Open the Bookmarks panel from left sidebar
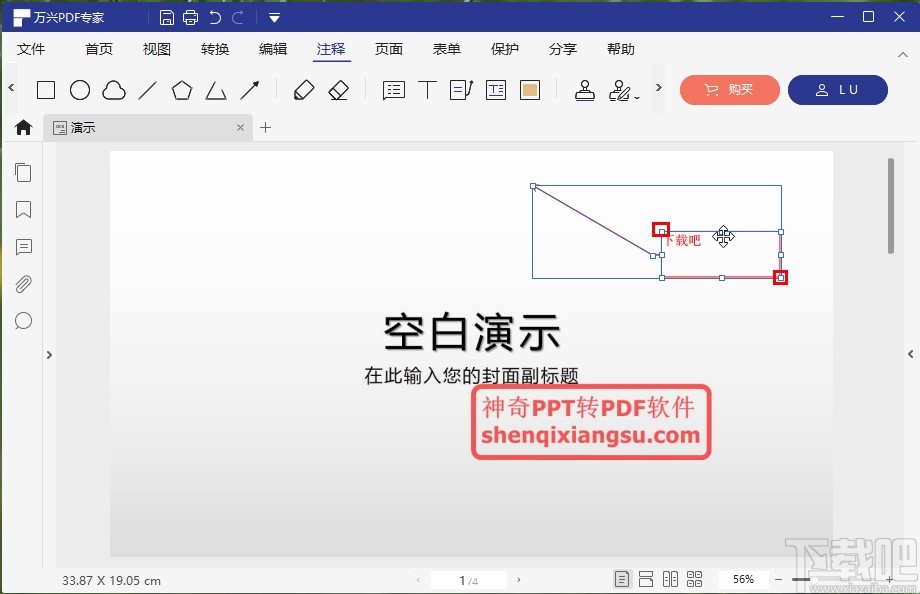The height and width of the screenshot is (594, 920). click(23, 210)
